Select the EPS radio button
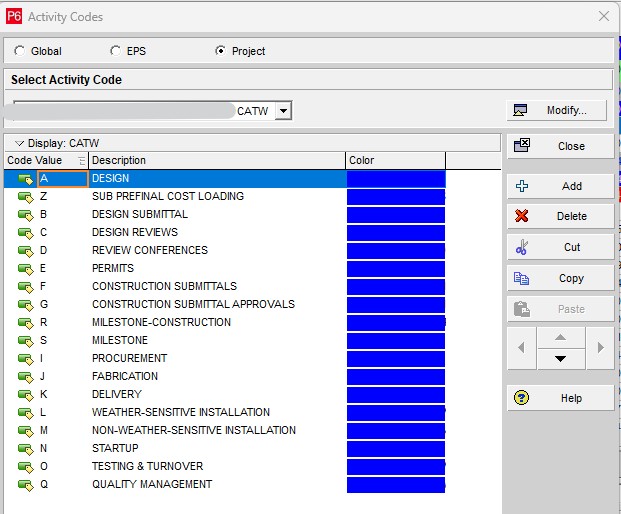 (x=115, y=51)
